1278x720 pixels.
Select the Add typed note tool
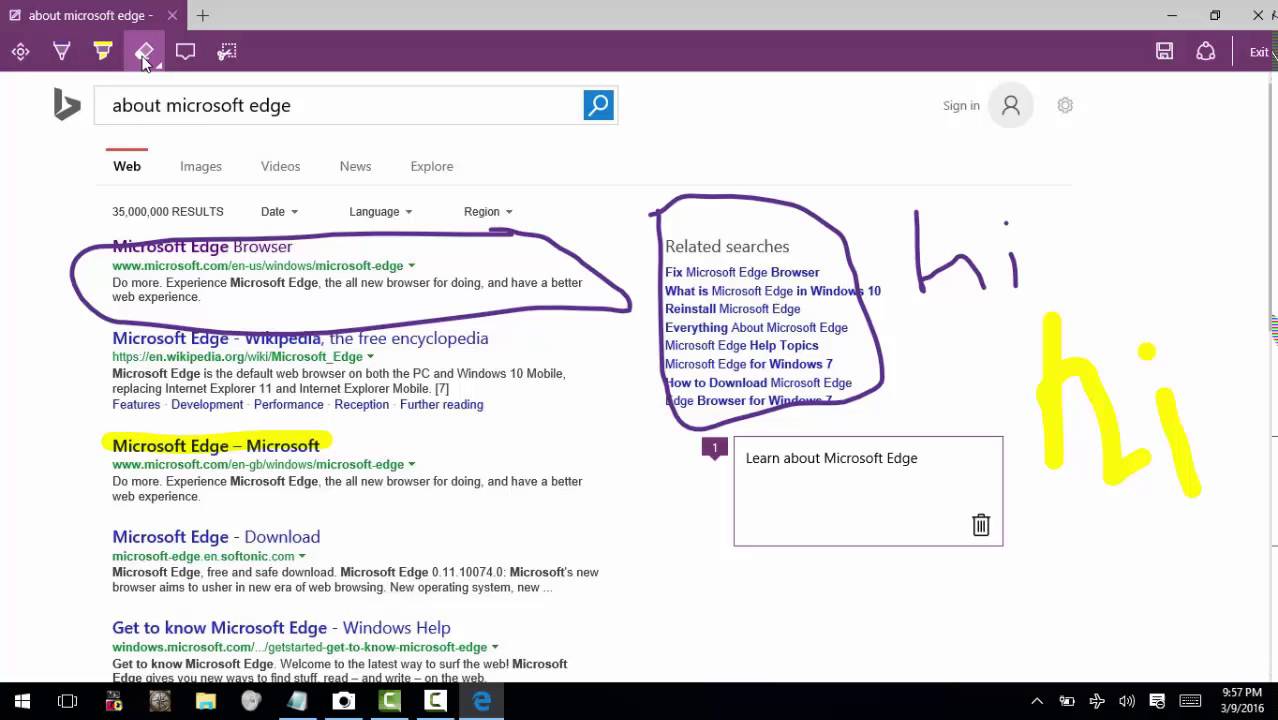(x=185, y=51)
